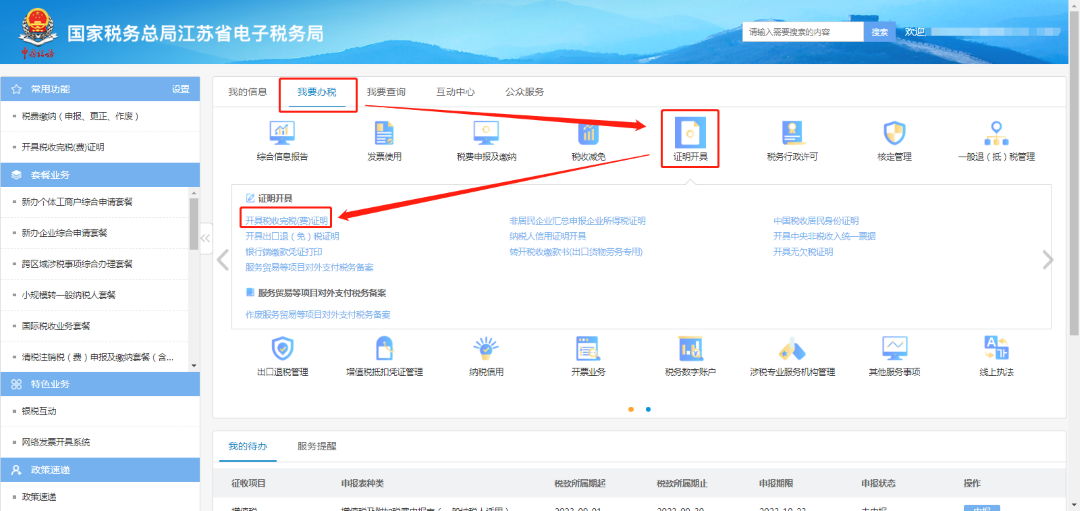Image resolution: width=1080 pixels, height=511 pixels.
Task: Switch to the 我要查询 tab
Action: (x=386, y=92)
